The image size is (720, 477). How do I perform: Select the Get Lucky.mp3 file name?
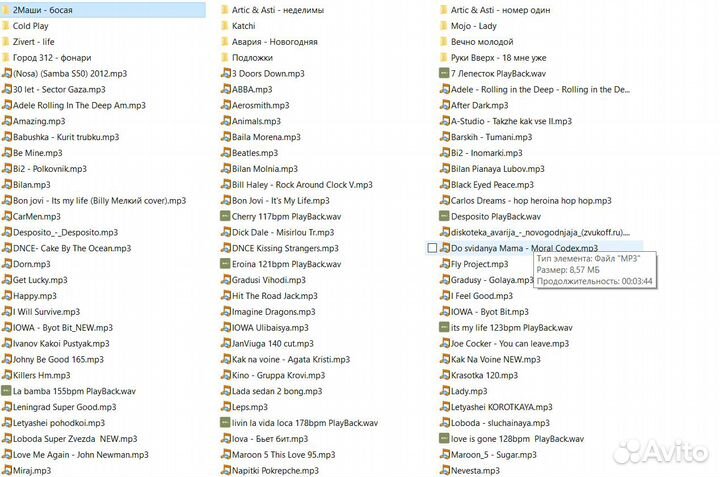pos(40,280)
